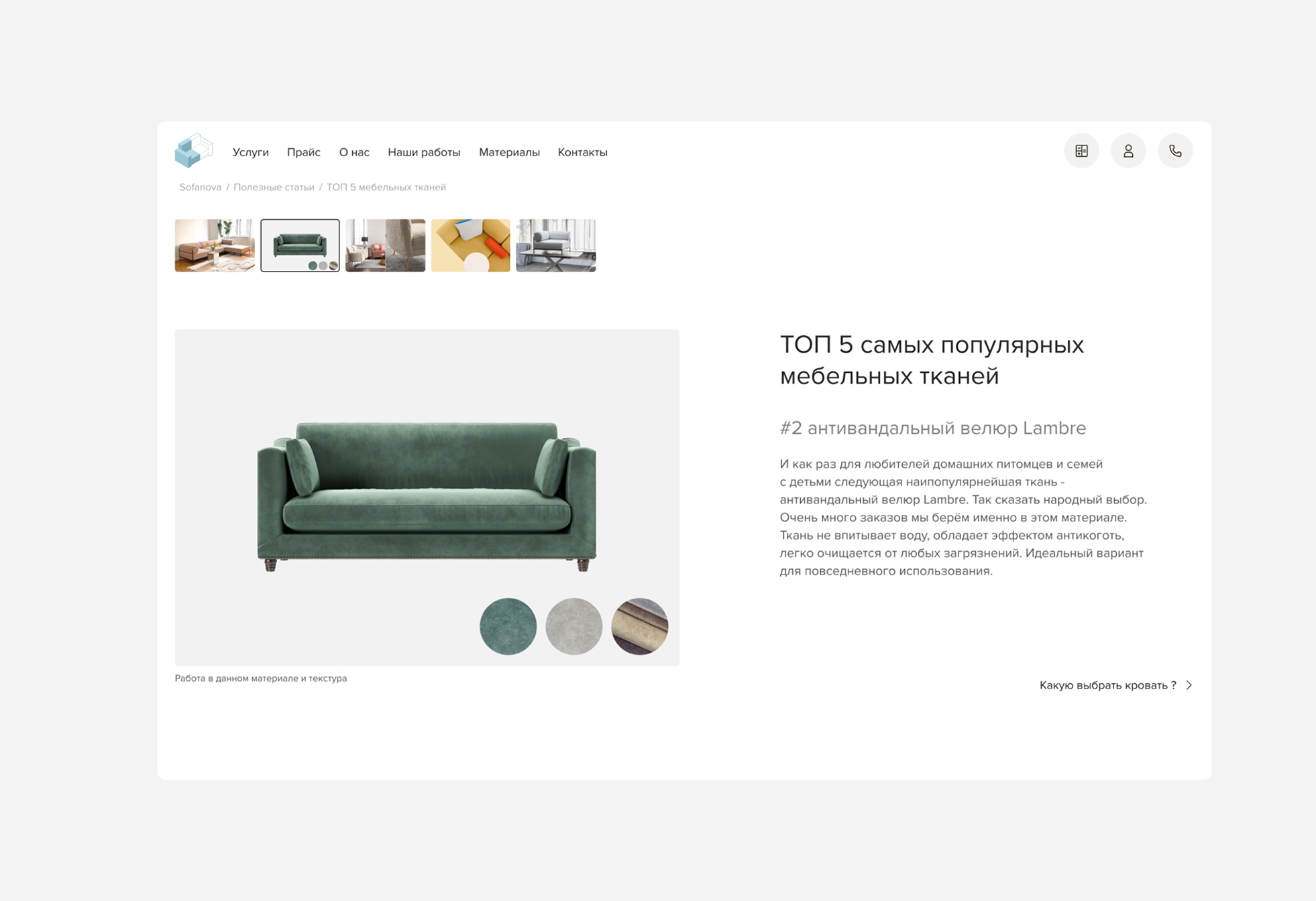This screenshot has height=901, width=1316.
Task: Open the calculator grid icon button
Action: 1081,151
